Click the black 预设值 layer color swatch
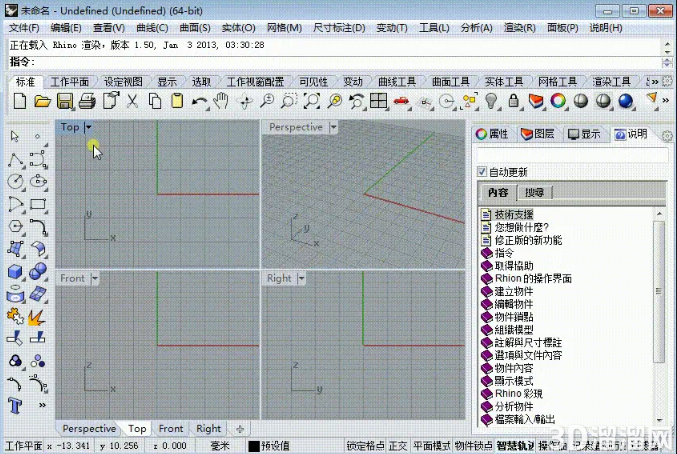This screenshot has width=677, height=454. [x=254, y=446]
